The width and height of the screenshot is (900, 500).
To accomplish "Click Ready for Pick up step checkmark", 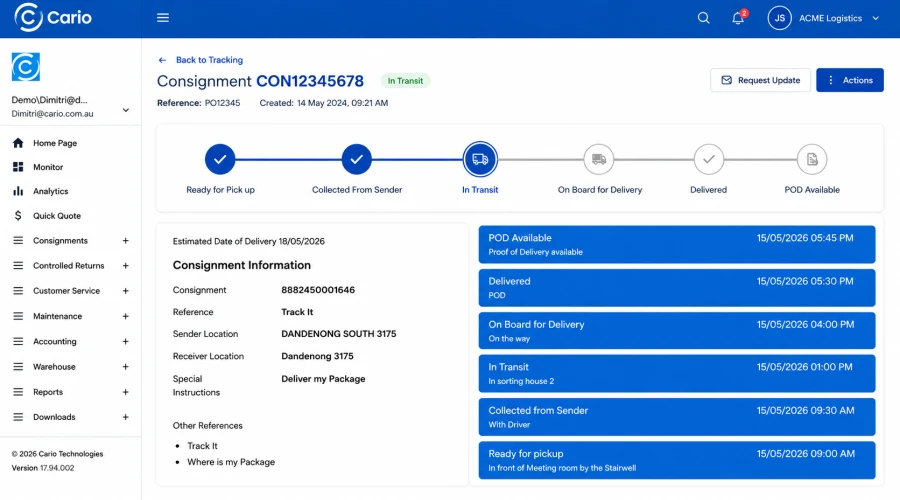I will [x=220, y=159].
